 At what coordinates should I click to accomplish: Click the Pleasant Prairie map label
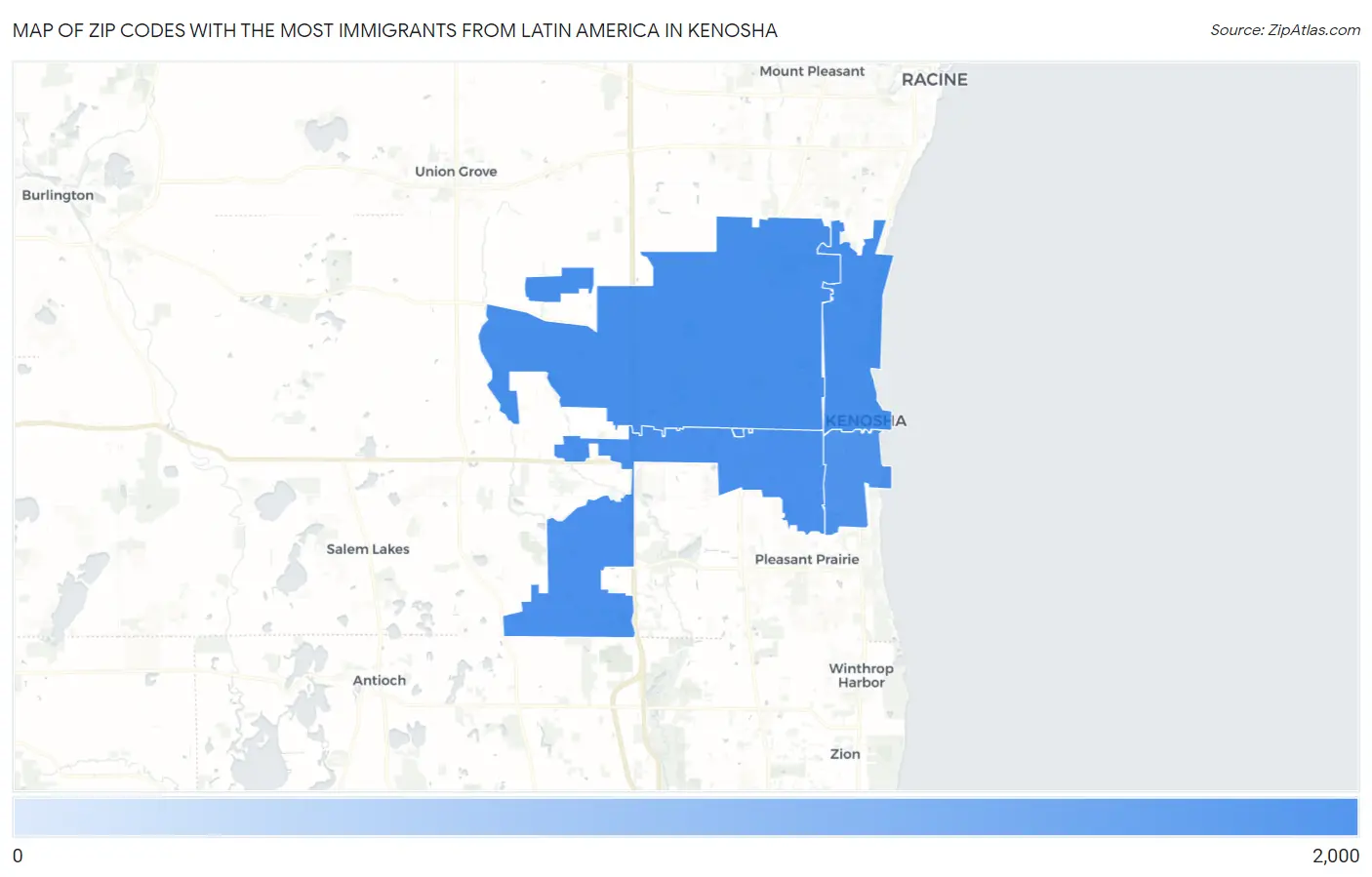pos(807,559)
